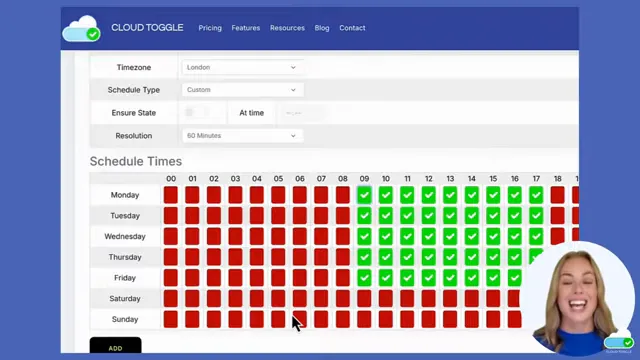Click the 18 hour column header
Viewport: 640px width, 360px height.
tap(558, 179)
